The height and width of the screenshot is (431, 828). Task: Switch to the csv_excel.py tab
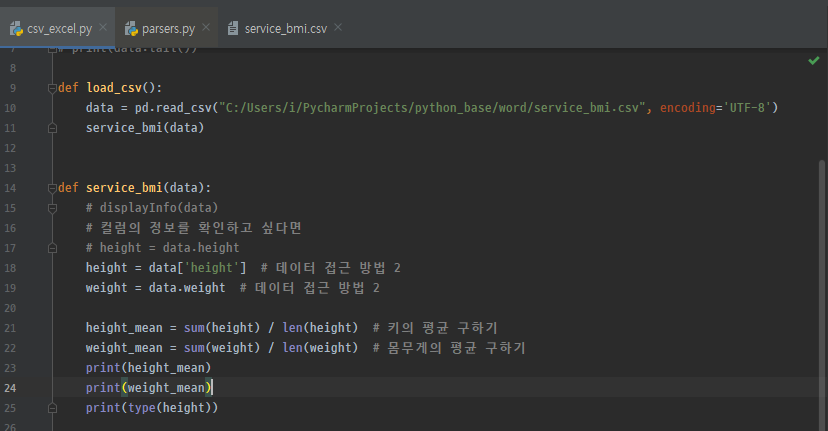pos(59,29)
